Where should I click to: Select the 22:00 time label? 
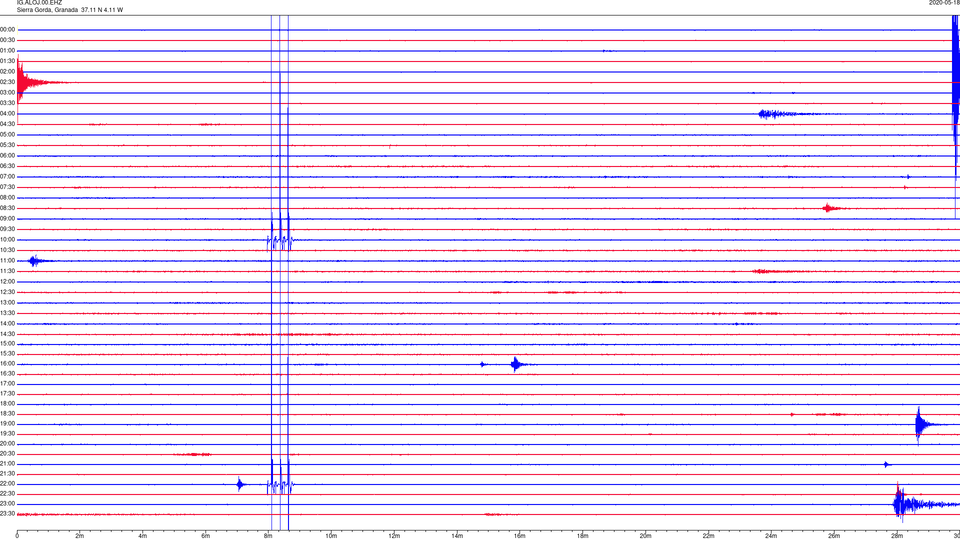click(x=8, y=484)
